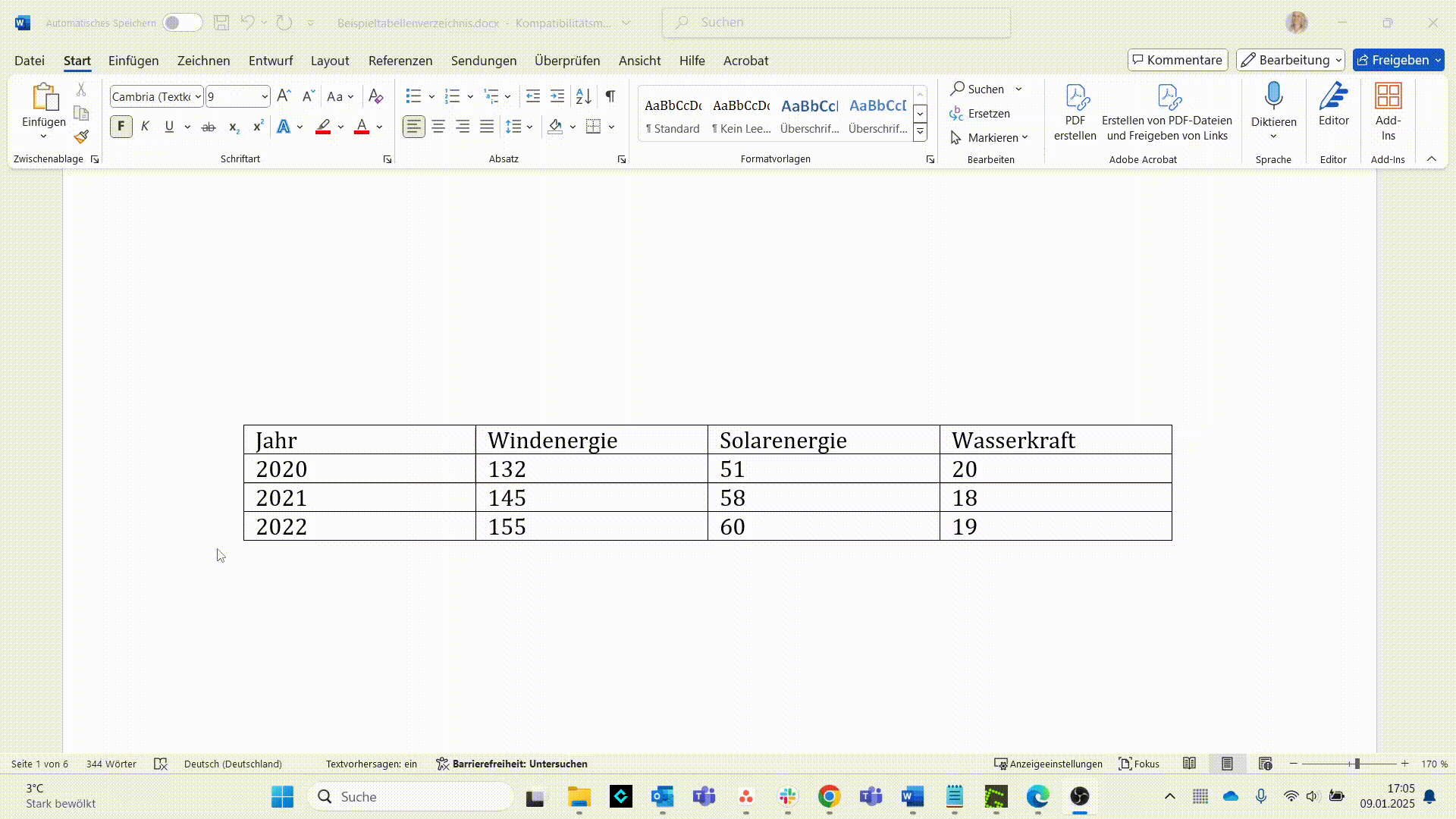Center align the paragraph
This screenshot has height=819, width=1456.
click(438, 127)
